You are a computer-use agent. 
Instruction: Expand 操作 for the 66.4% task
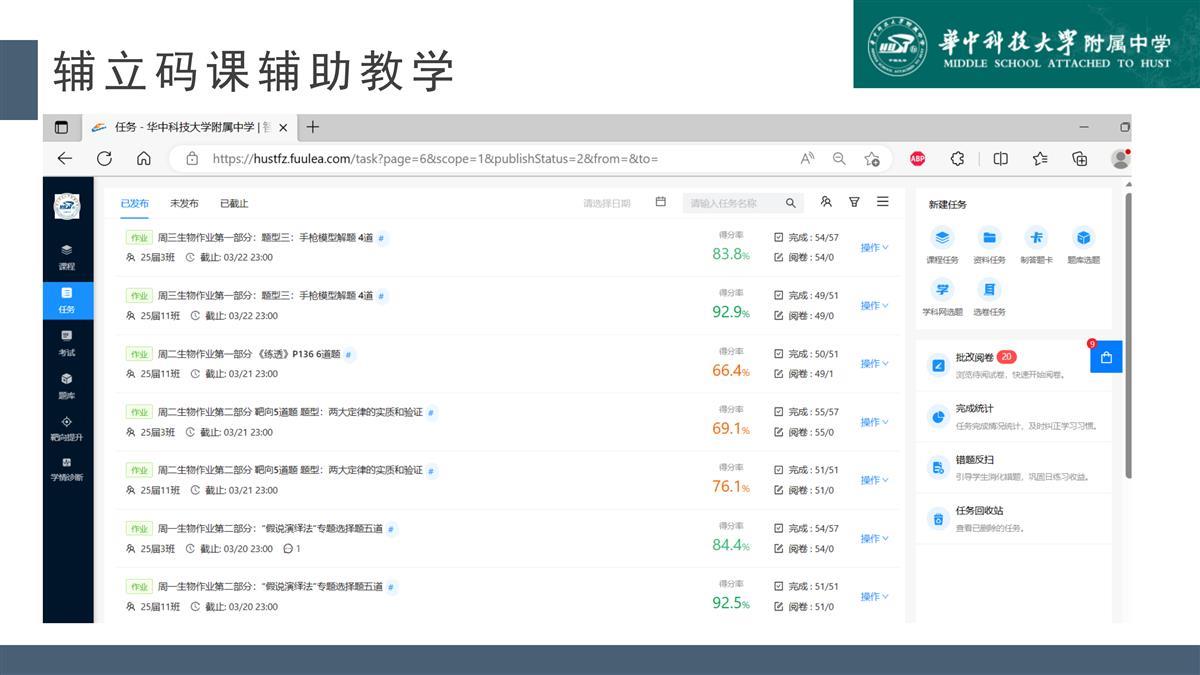pos(874,363)
